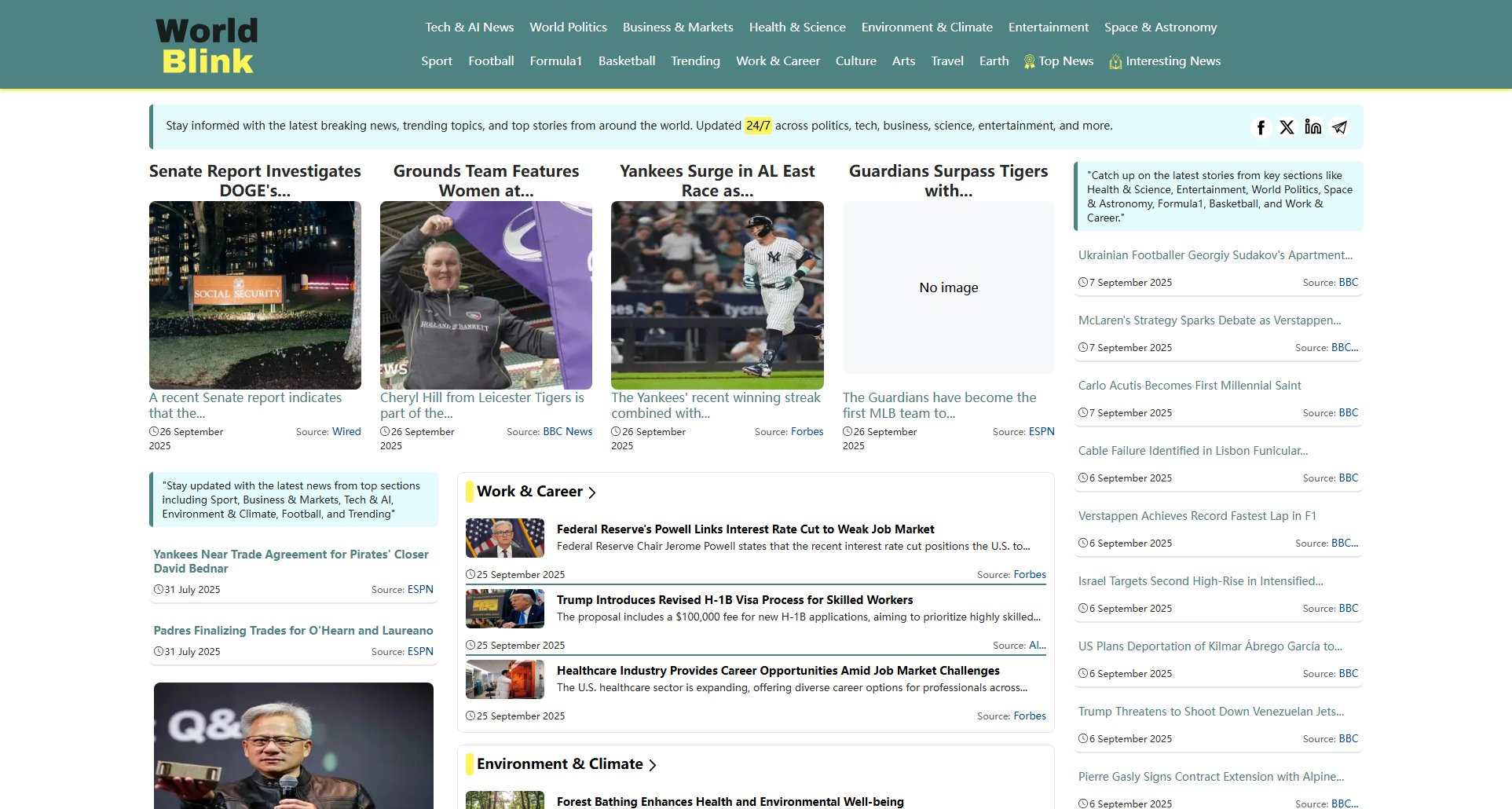The image size is (1512, 809).
Task: Open the Trending page
Action: point(695,61)
